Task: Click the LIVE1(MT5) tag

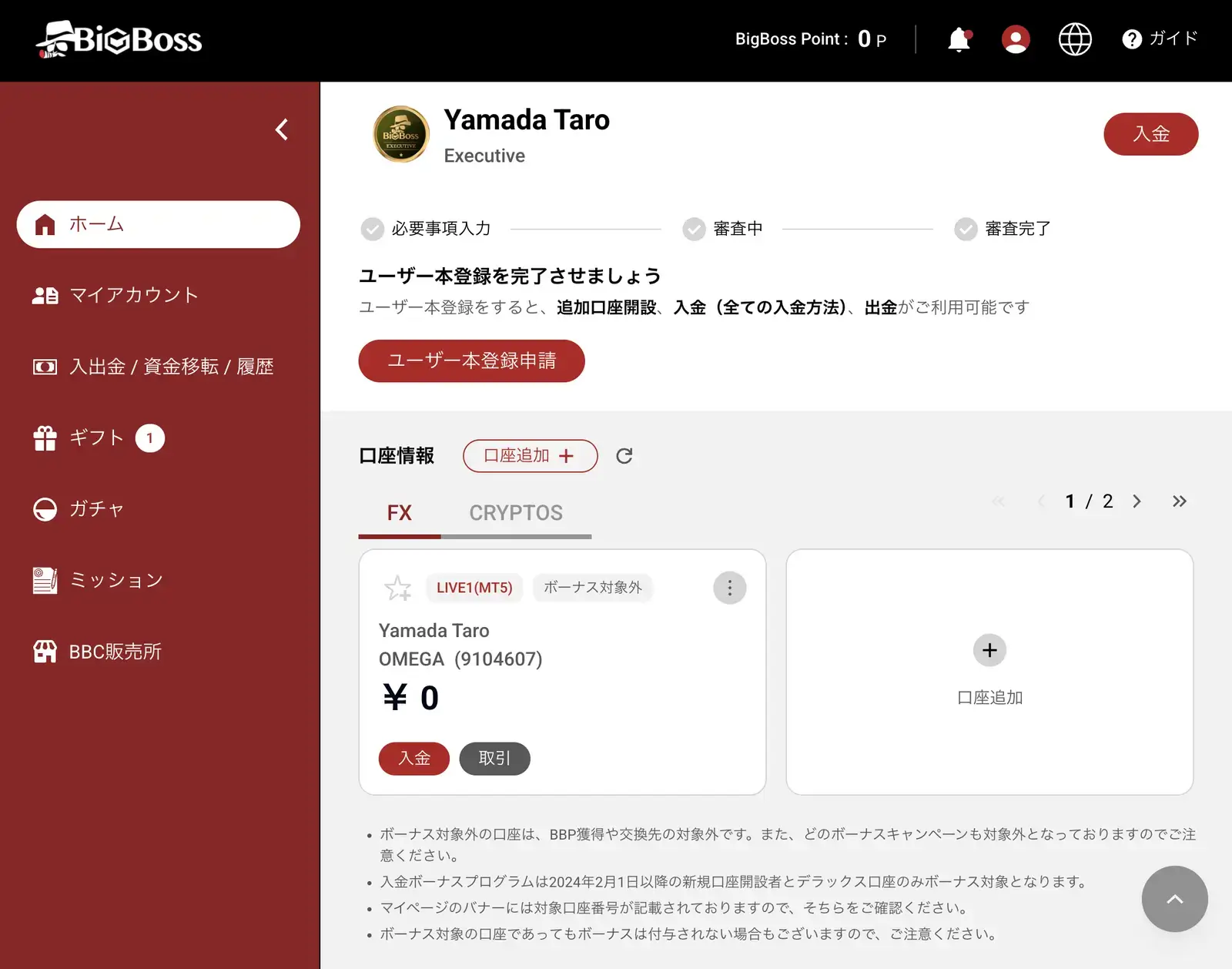Action: point(474,588)
